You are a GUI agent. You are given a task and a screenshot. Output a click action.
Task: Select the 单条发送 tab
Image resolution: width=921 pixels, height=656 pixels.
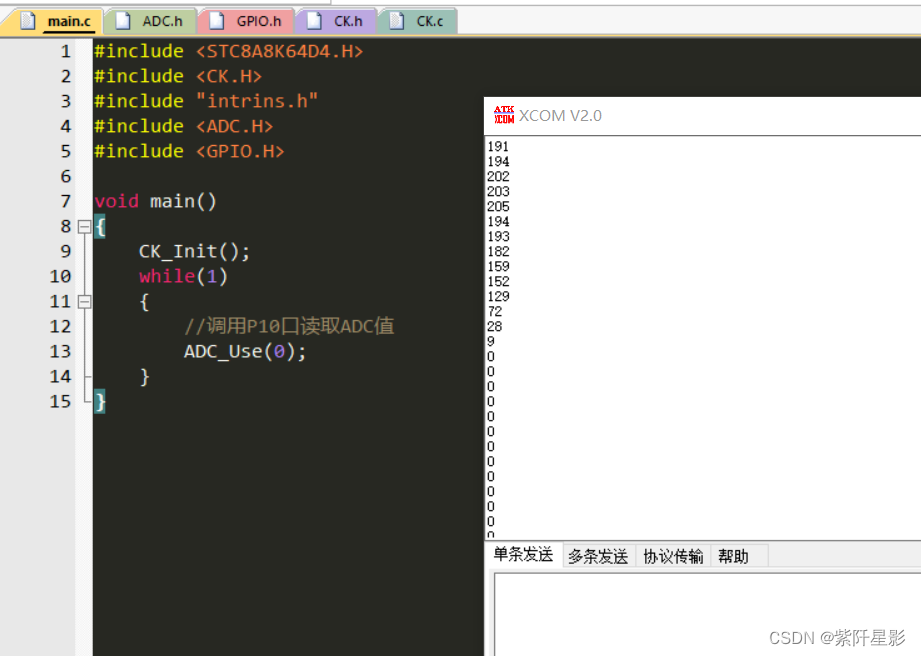523,556
